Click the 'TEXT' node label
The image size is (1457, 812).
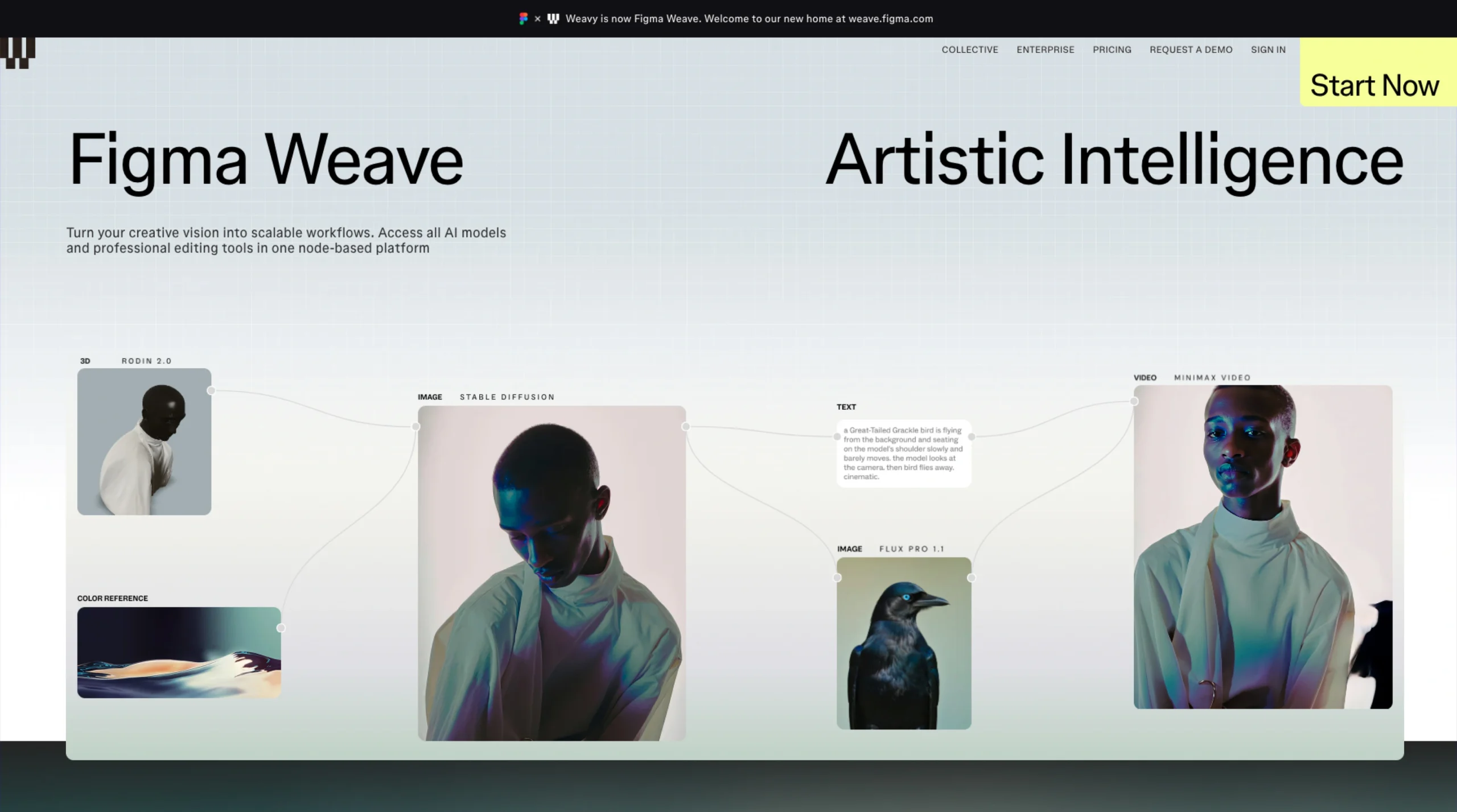[x=846, y=407]
